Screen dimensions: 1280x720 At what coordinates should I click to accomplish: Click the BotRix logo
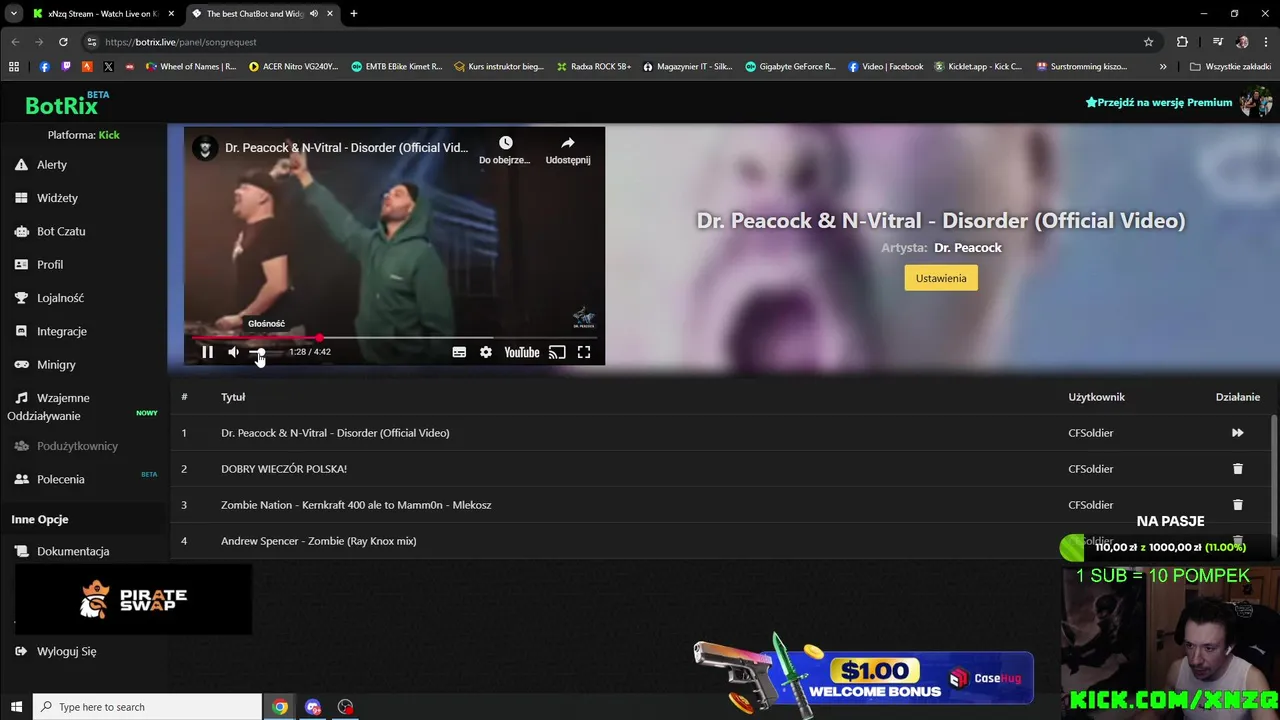[62, 105]
